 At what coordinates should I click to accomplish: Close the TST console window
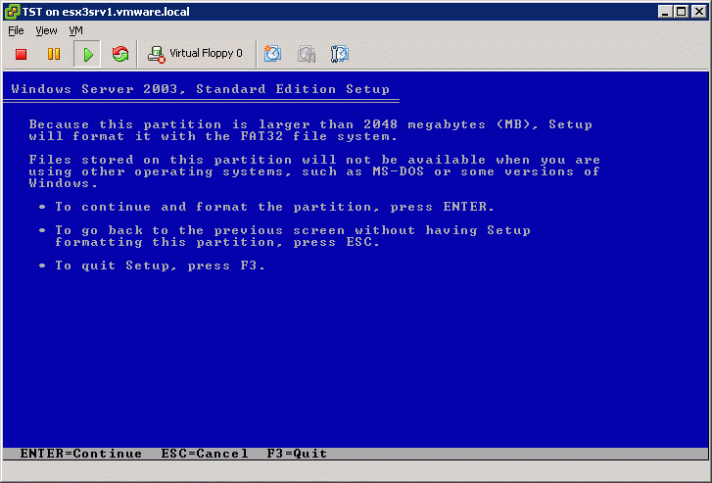(699, 11)
